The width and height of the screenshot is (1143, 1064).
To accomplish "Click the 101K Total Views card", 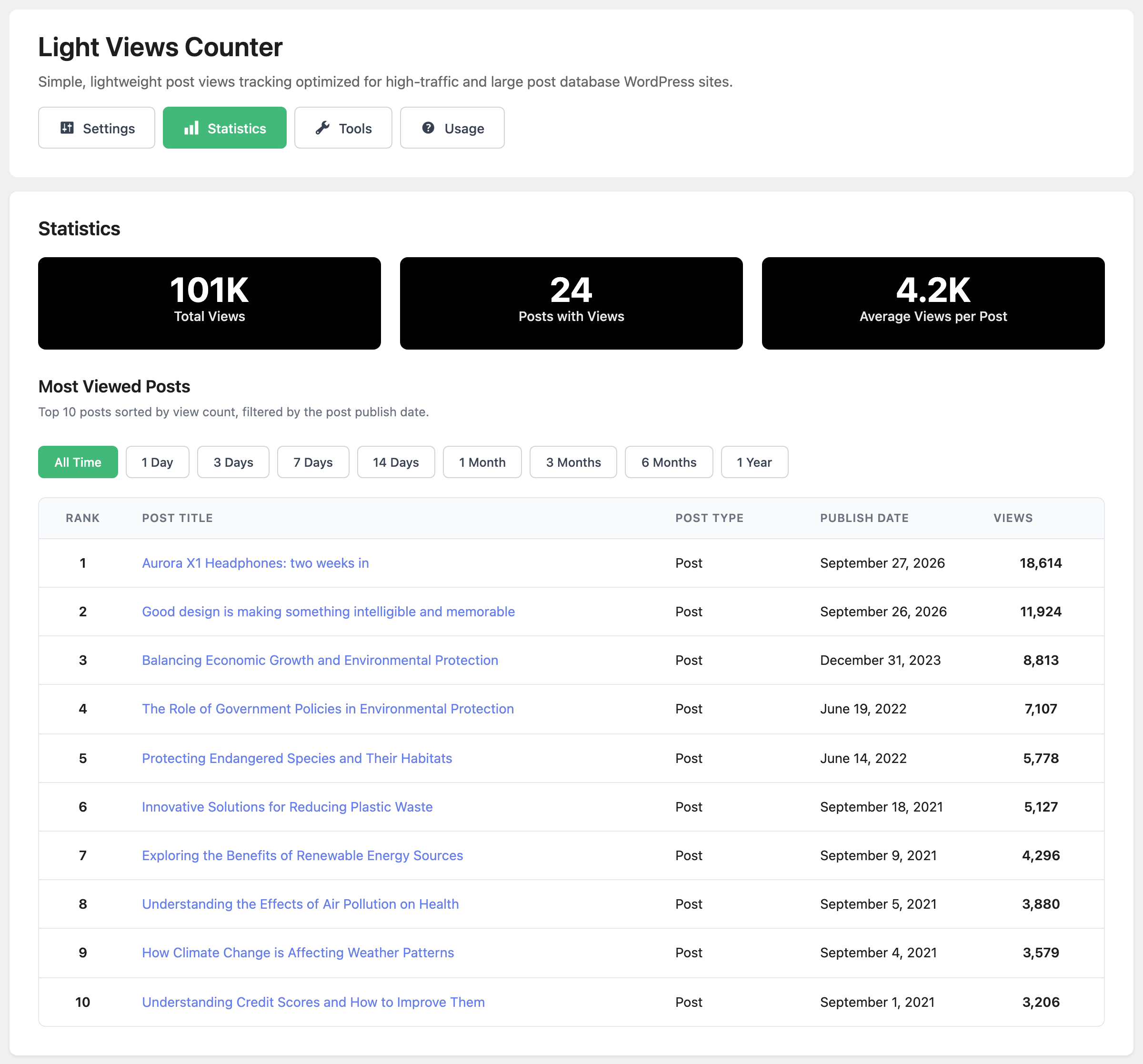I will [x=209, y=303].
